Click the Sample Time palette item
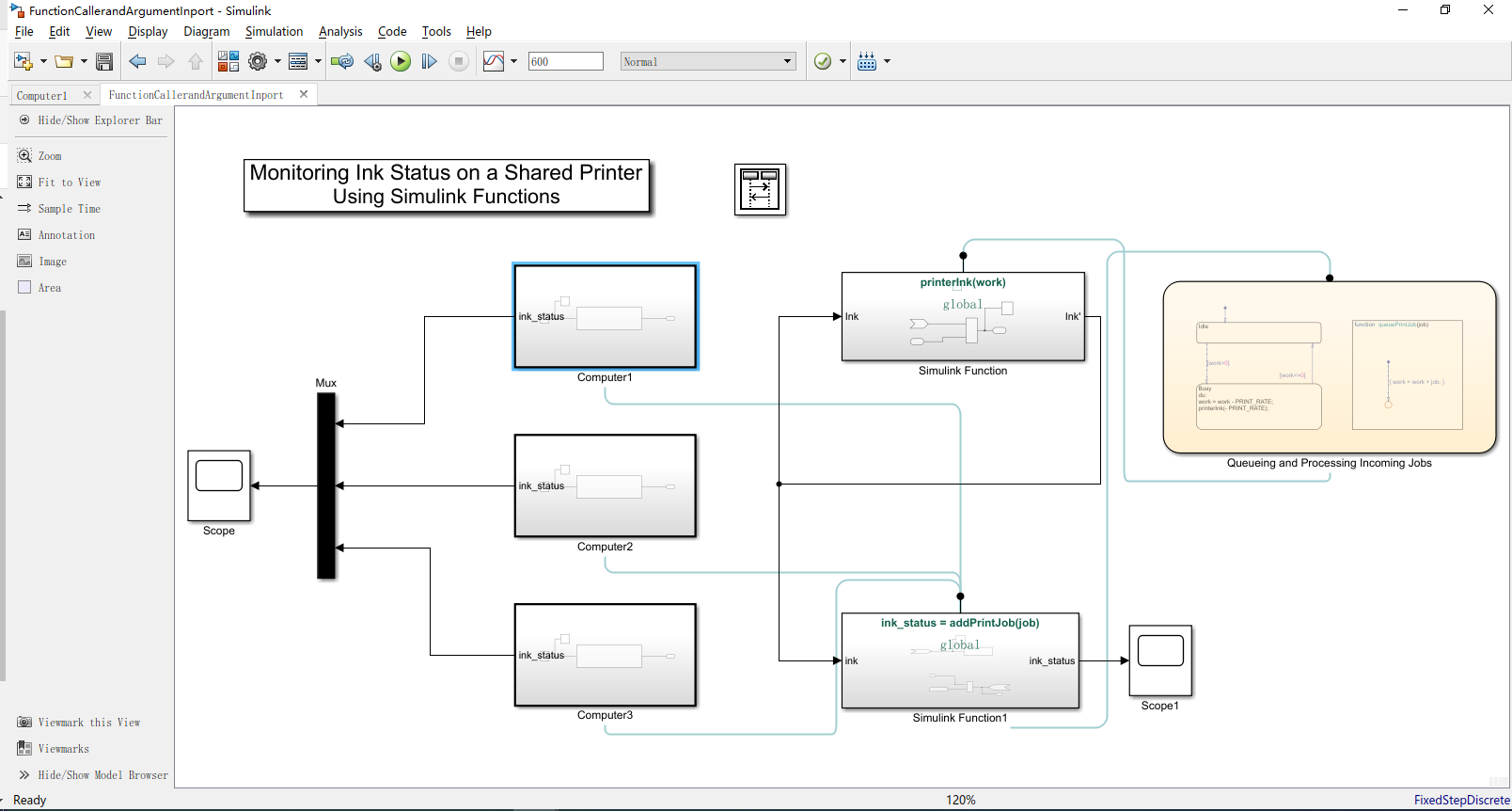 click(58, 209)
